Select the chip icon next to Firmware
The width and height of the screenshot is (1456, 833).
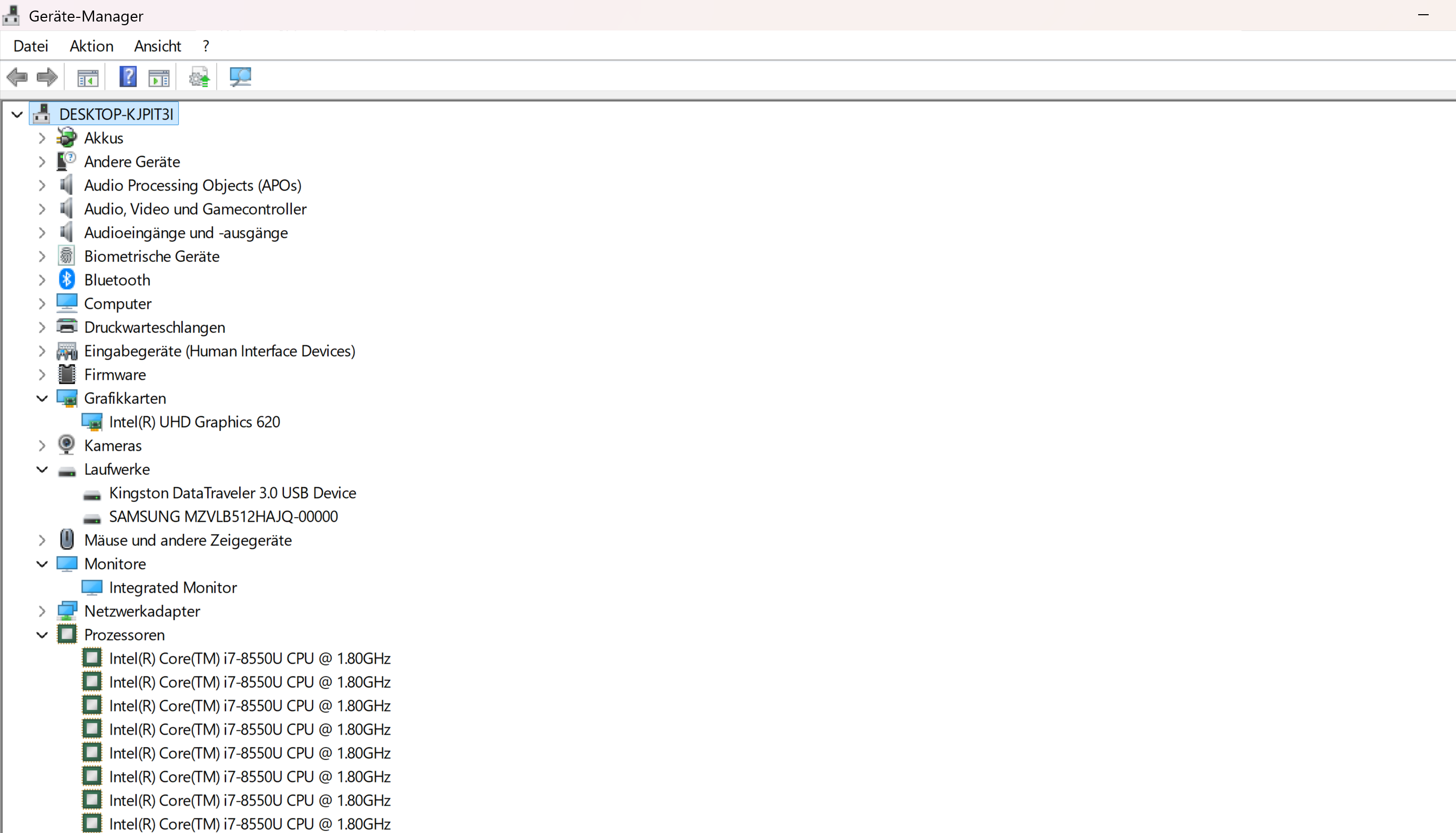(x=67, y=374)
